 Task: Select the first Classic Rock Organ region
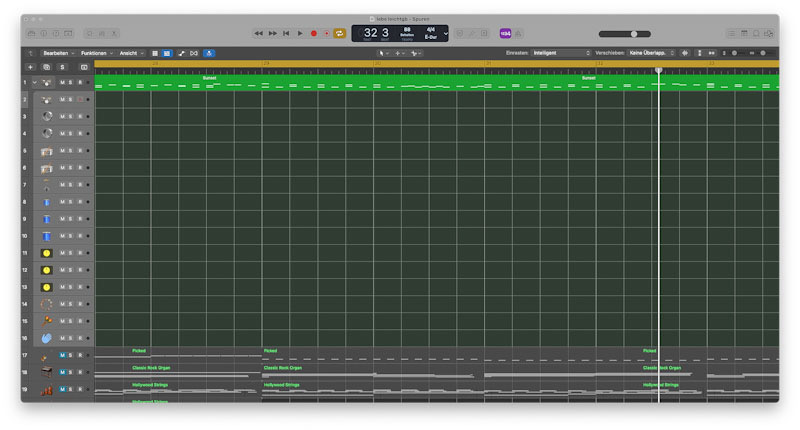click(178, 372)
